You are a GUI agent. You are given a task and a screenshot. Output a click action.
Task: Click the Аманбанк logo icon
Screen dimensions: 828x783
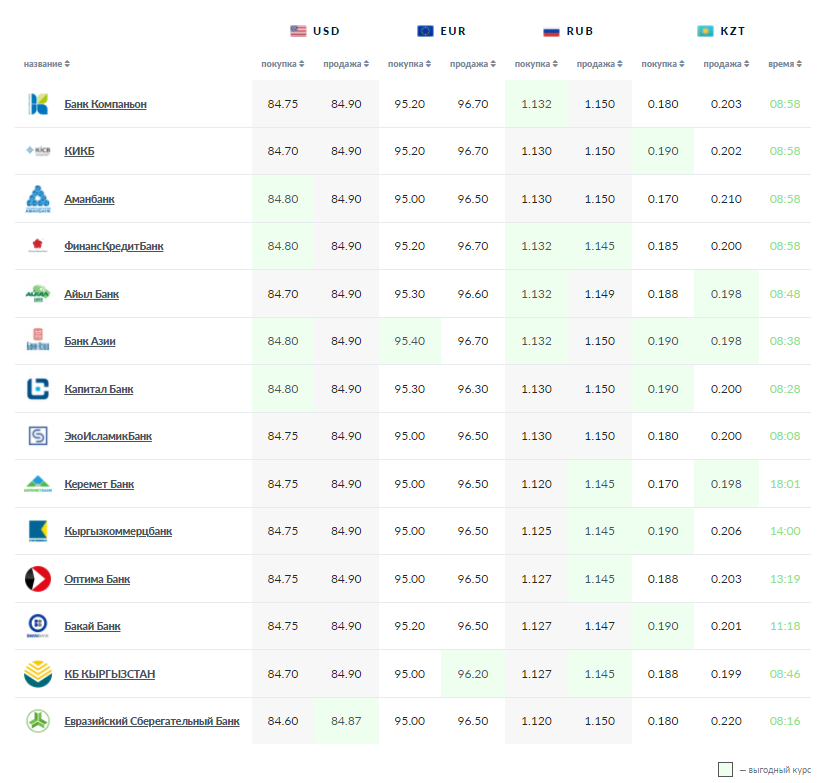tap(38, 199)
